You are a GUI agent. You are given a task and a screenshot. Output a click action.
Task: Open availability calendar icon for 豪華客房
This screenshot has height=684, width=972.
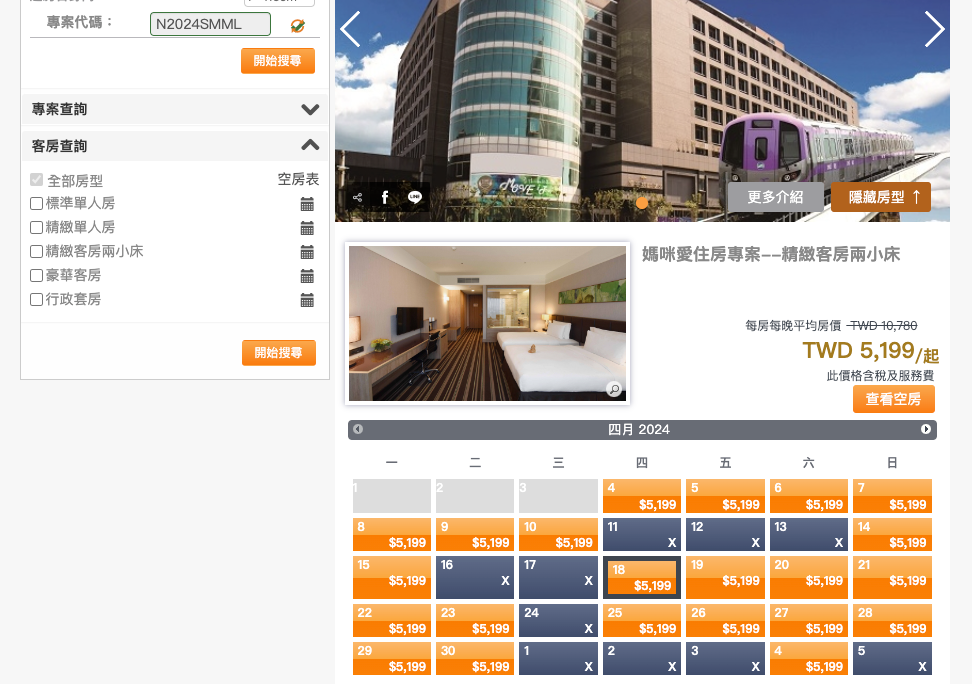point(307,276)
